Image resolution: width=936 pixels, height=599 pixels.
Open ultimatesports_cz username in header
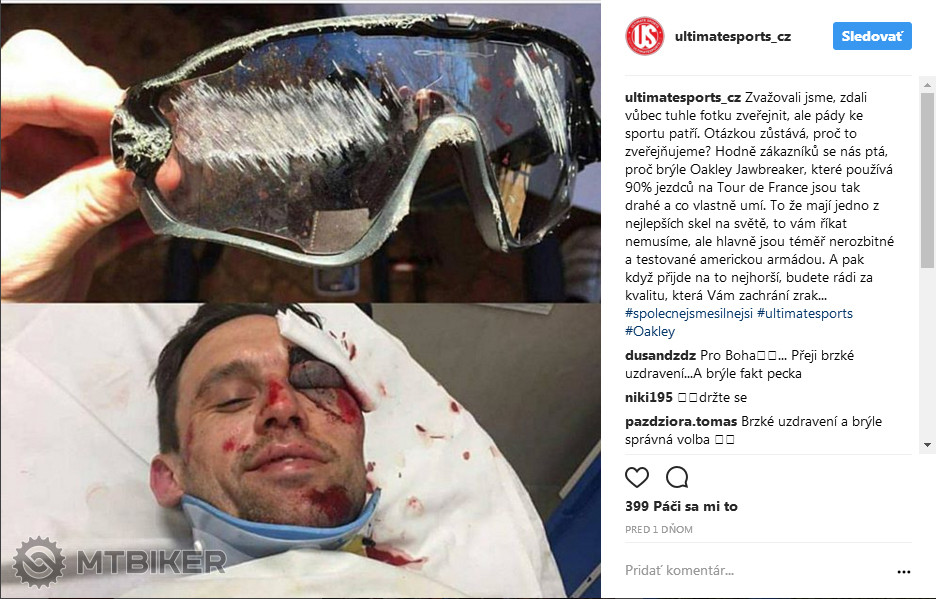click(x=732, y=36)
